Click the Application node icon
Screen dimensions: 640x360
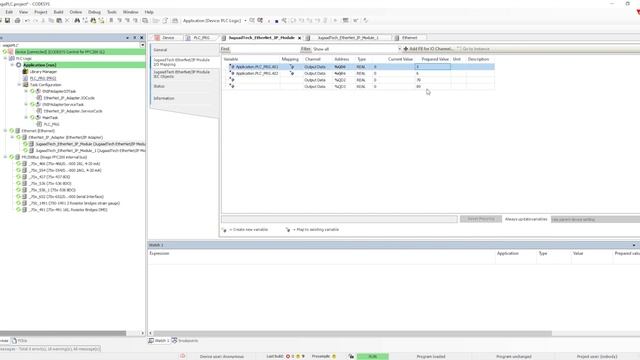(x=18, y=65)
